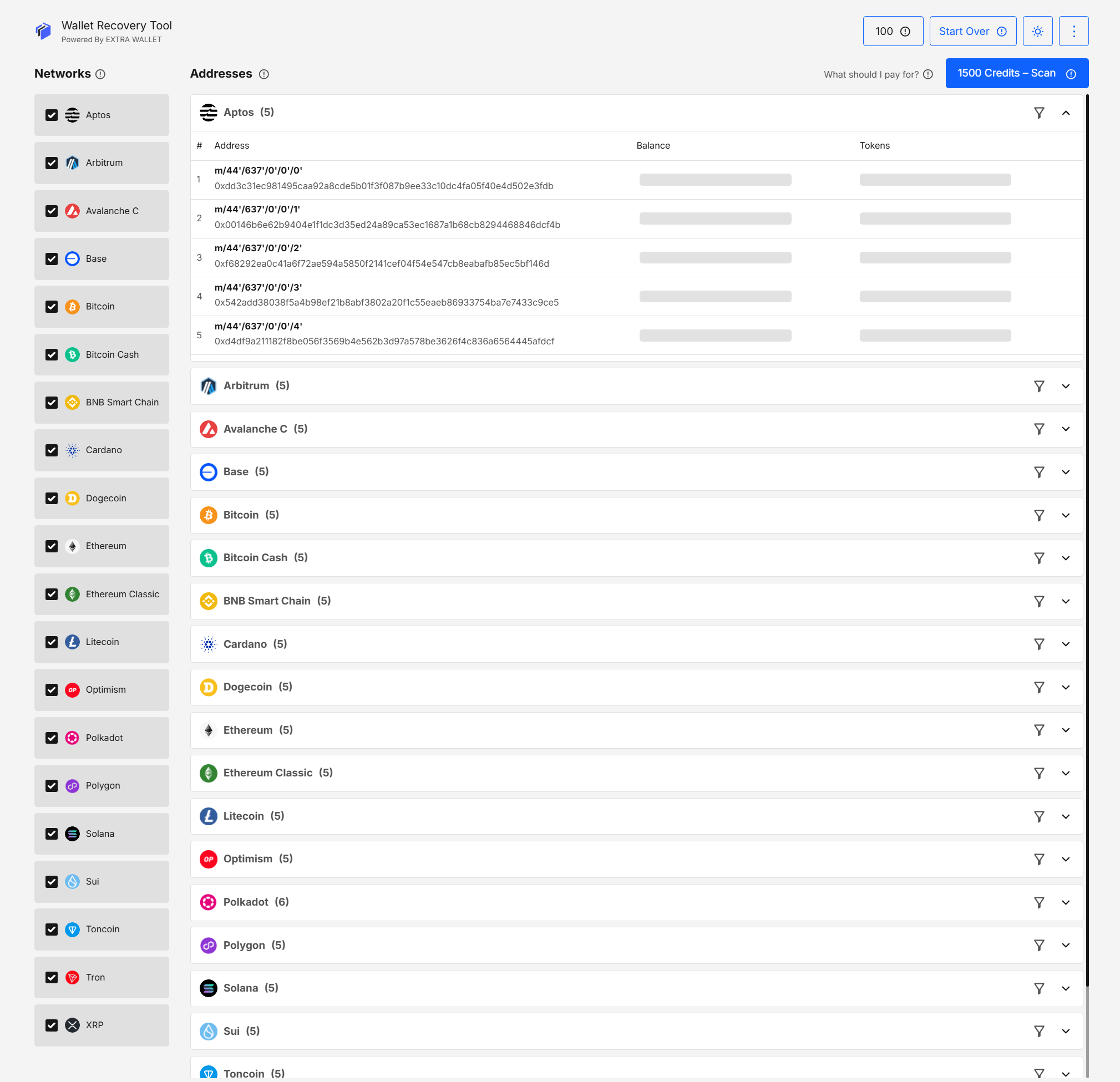
Task: Click the filter icon for Ethereum addresses
Action: (1040, 729)
